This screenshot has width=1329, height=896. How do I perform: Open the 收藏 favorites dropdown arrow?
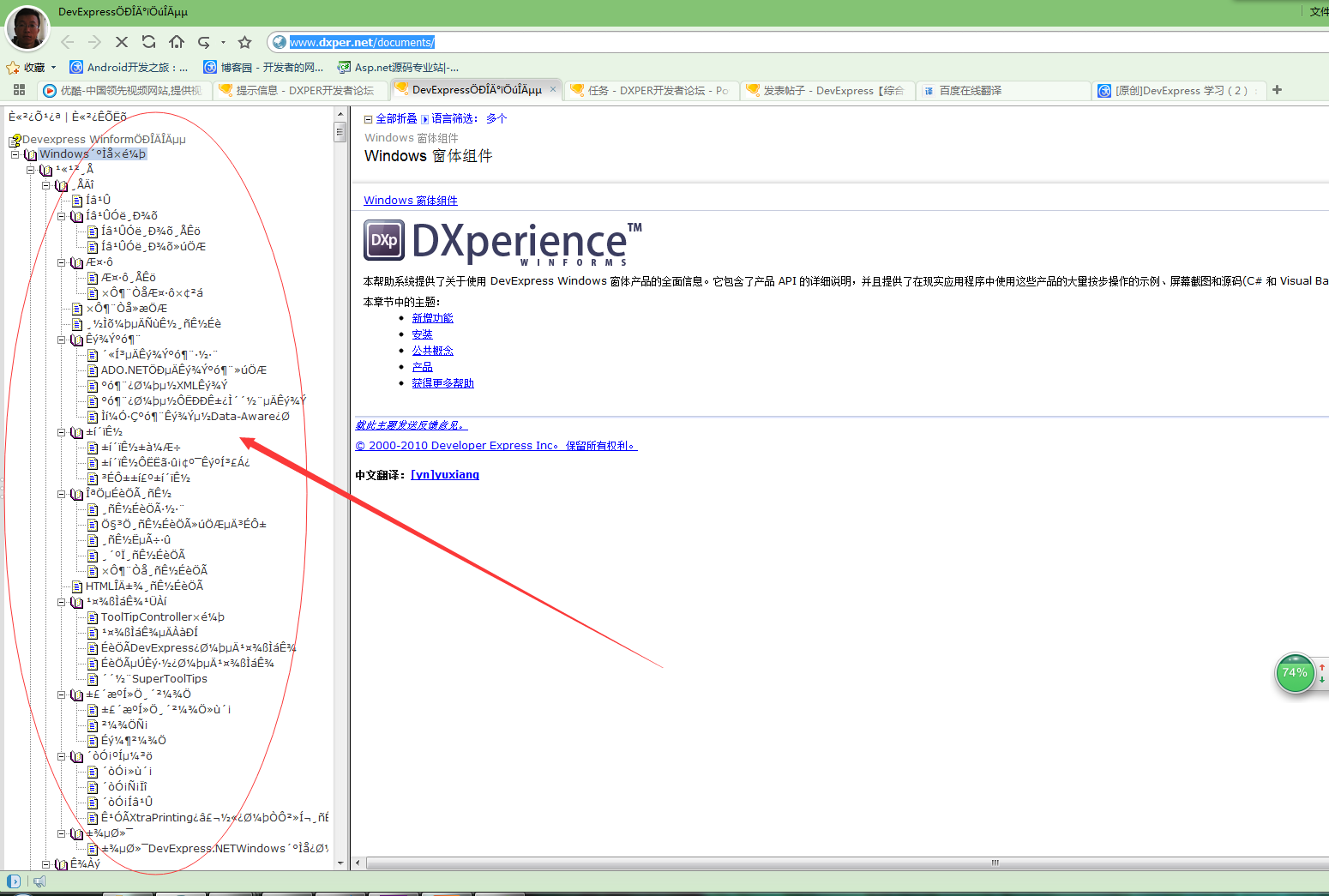53,67
